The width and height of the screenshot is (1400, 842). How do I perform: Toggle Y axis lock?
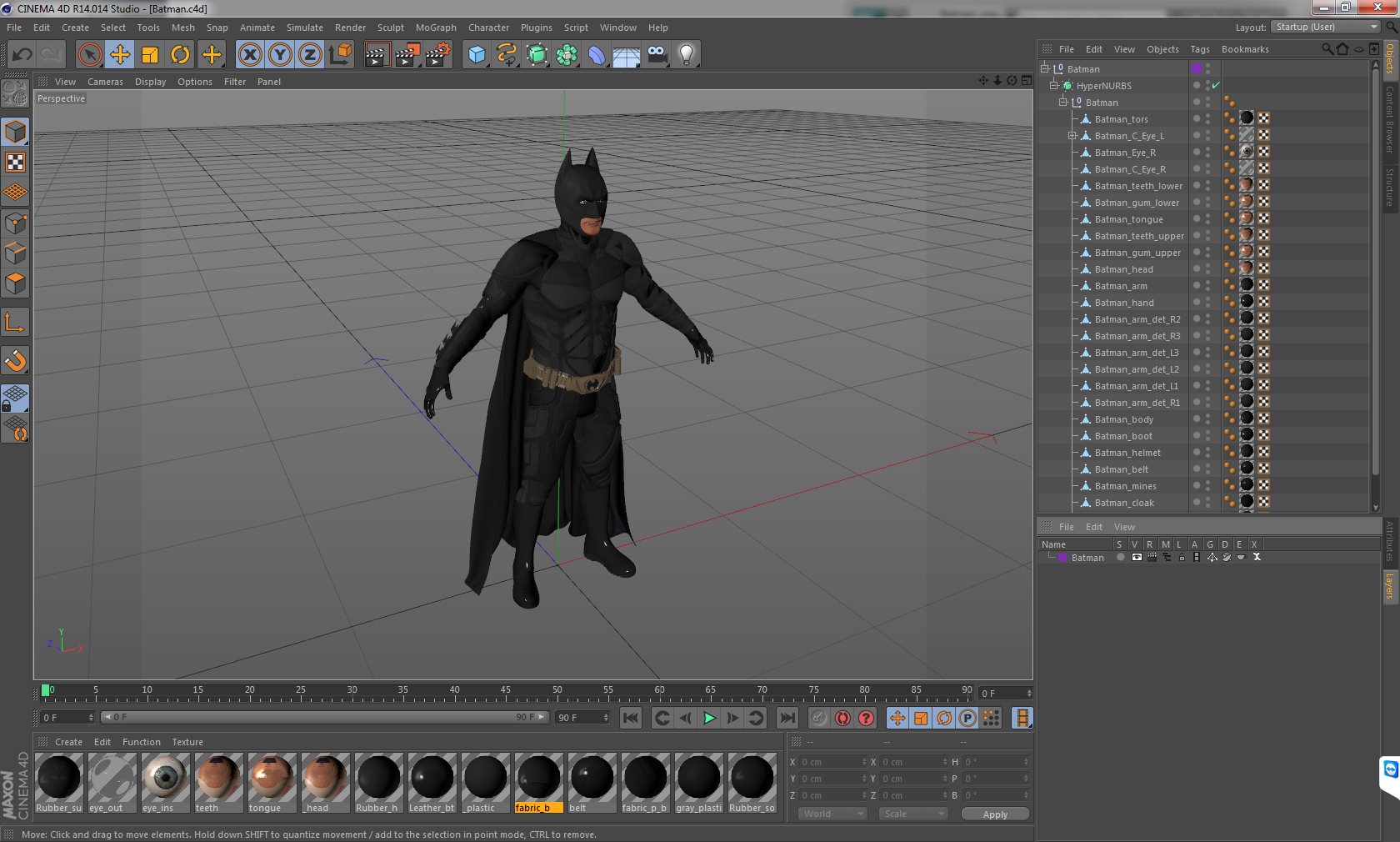(280, 55)
